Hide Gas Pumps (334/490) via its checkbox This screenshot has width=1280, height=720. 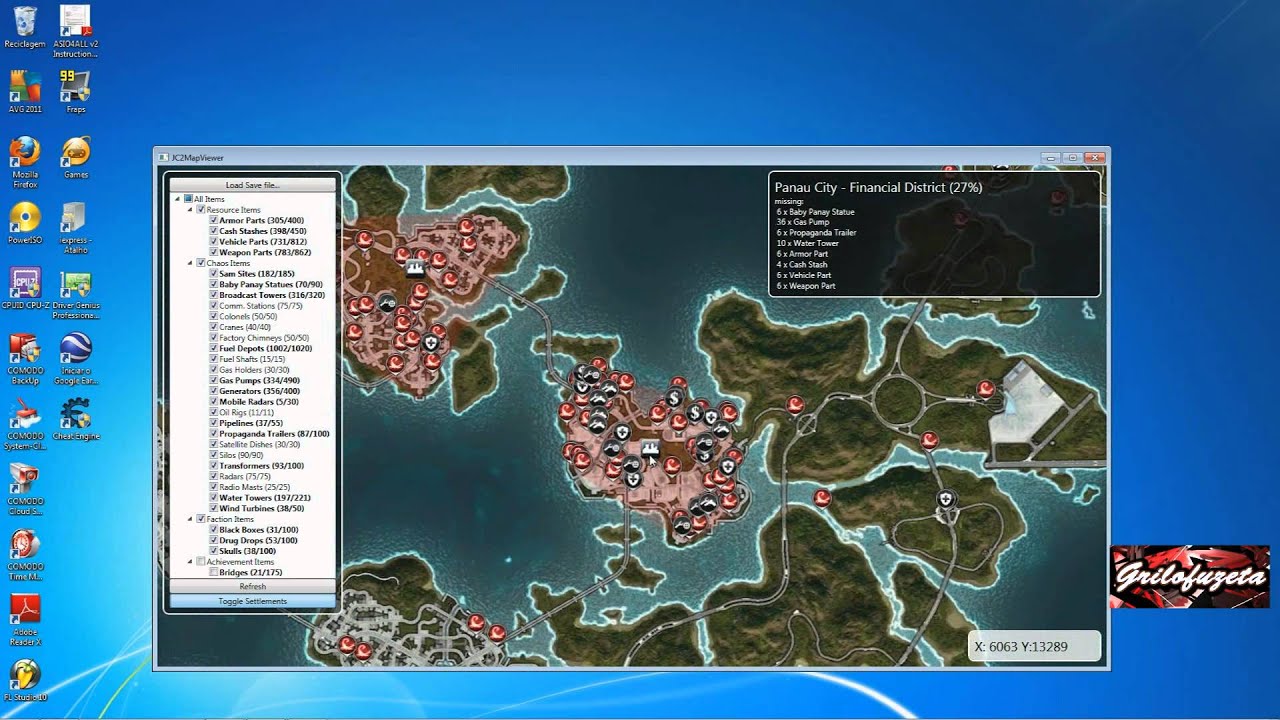coord(213,380)
